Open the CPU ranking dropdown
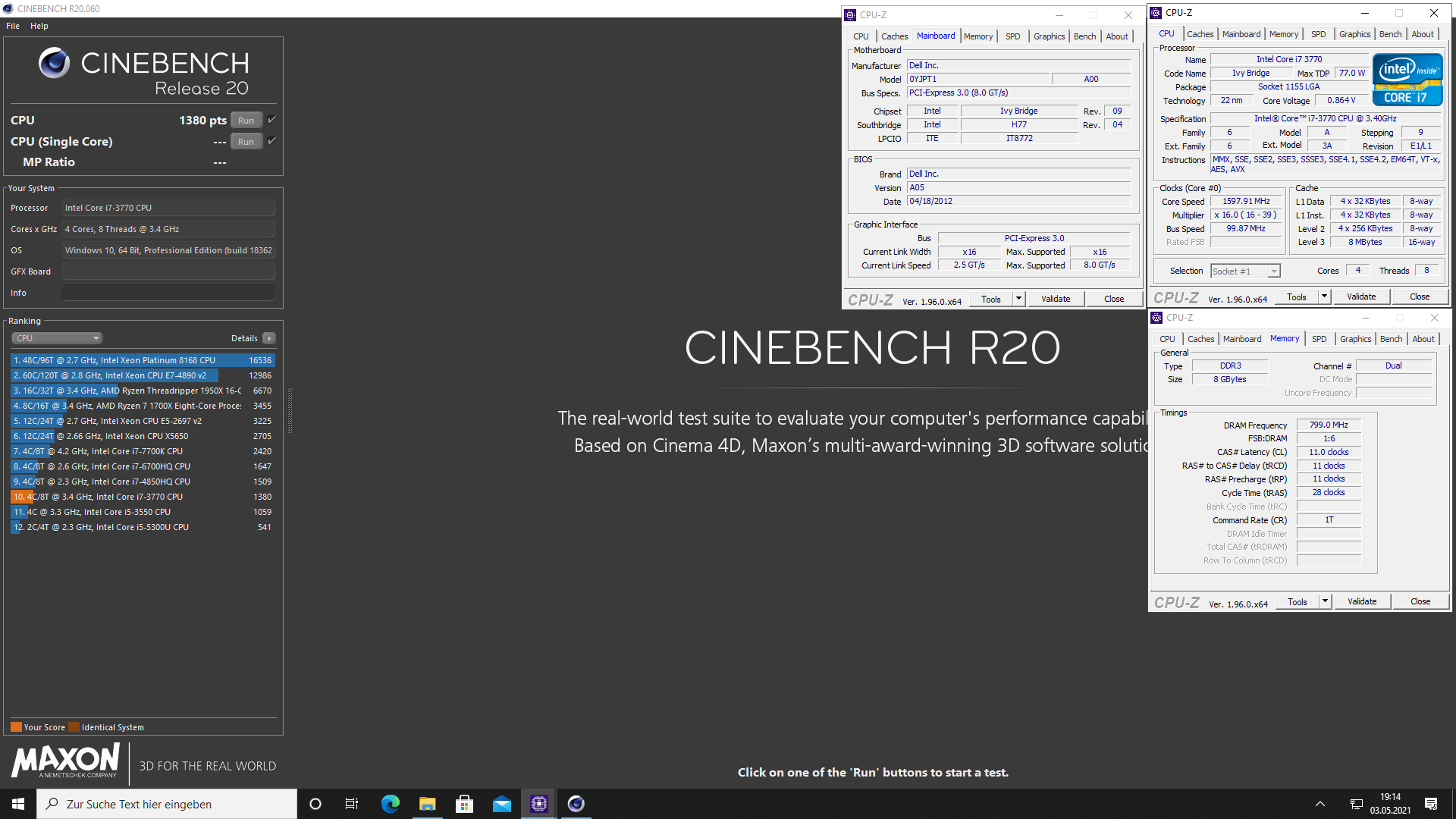 click(57, 338)
